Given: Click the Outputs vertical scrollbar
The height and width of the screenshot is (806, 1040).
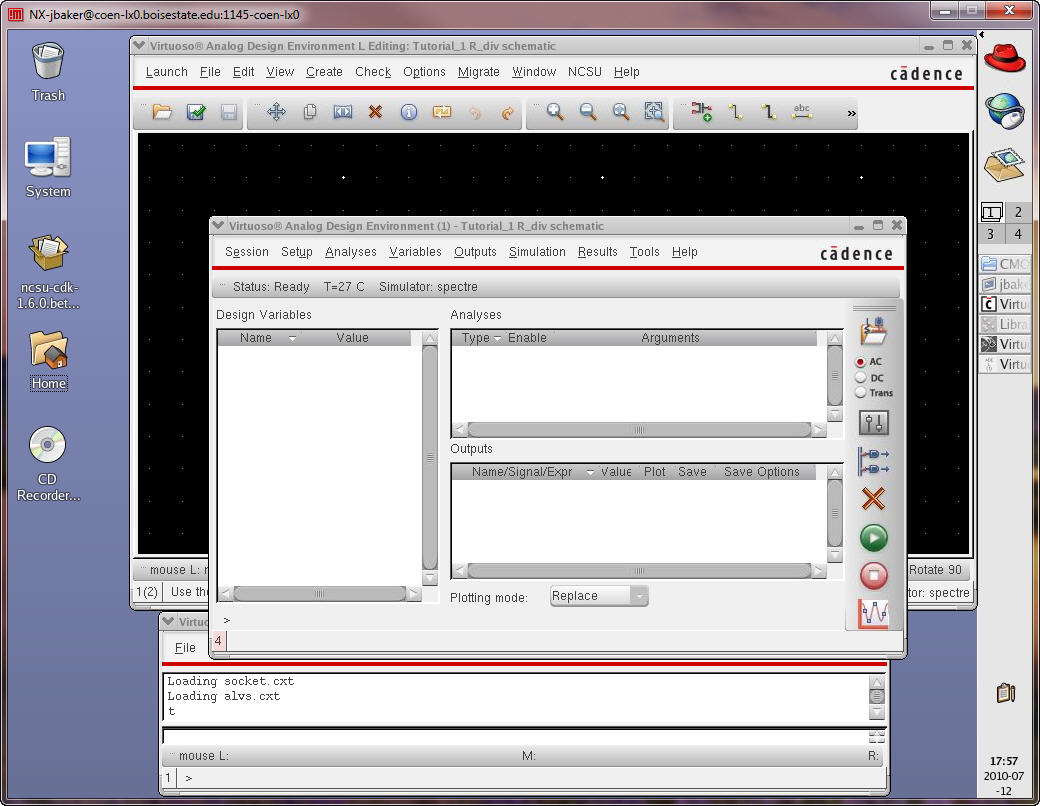Looking at the screenshot, I should click(x=835, y=513).
